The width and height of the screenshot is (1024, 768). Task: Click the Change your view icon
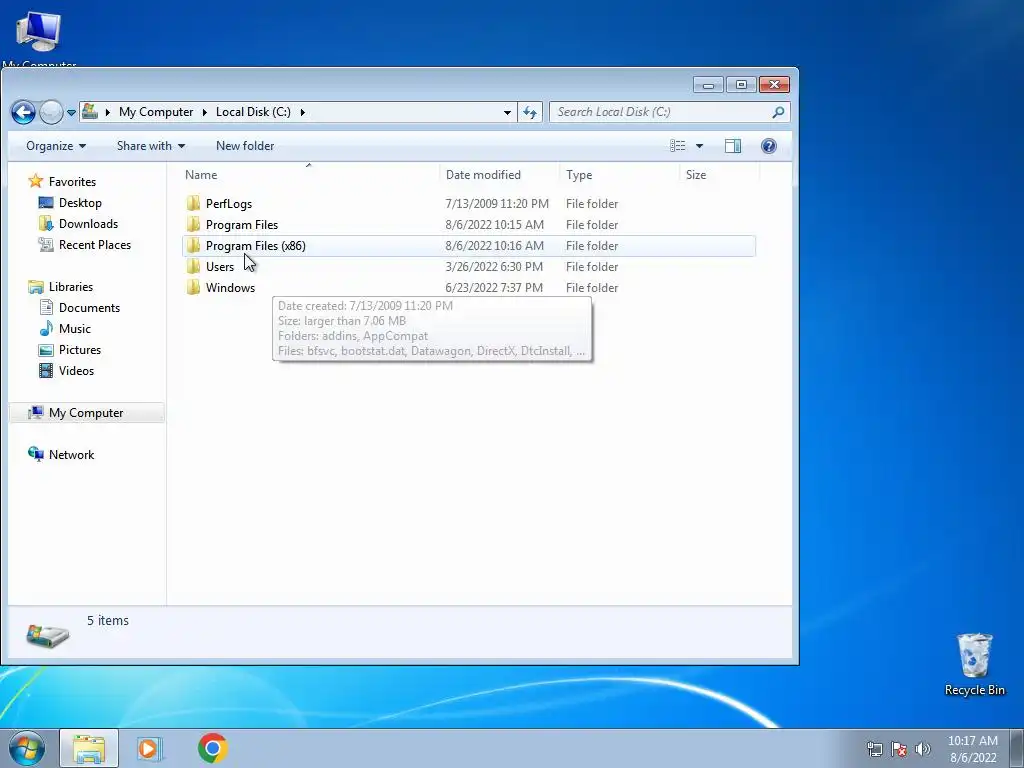[678, 146]
